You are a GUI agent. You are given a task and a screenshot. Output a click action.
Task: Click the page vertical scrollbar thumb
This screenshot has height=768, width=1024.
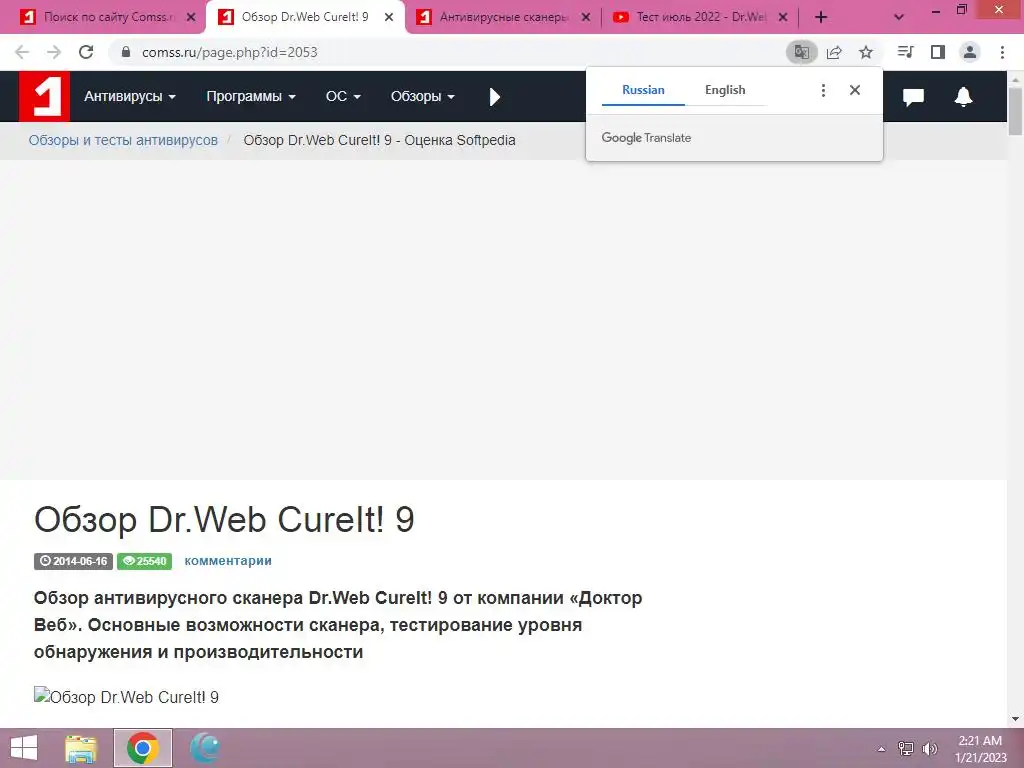[x=1015, y=111]
